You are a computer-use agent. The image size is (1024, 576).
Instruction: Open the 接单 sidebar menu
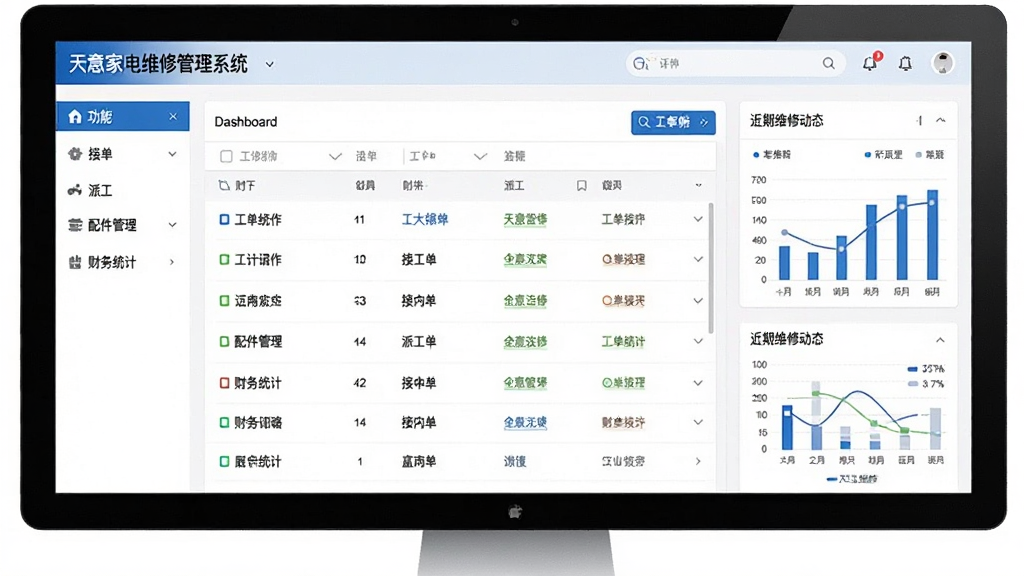pos(123,154)
